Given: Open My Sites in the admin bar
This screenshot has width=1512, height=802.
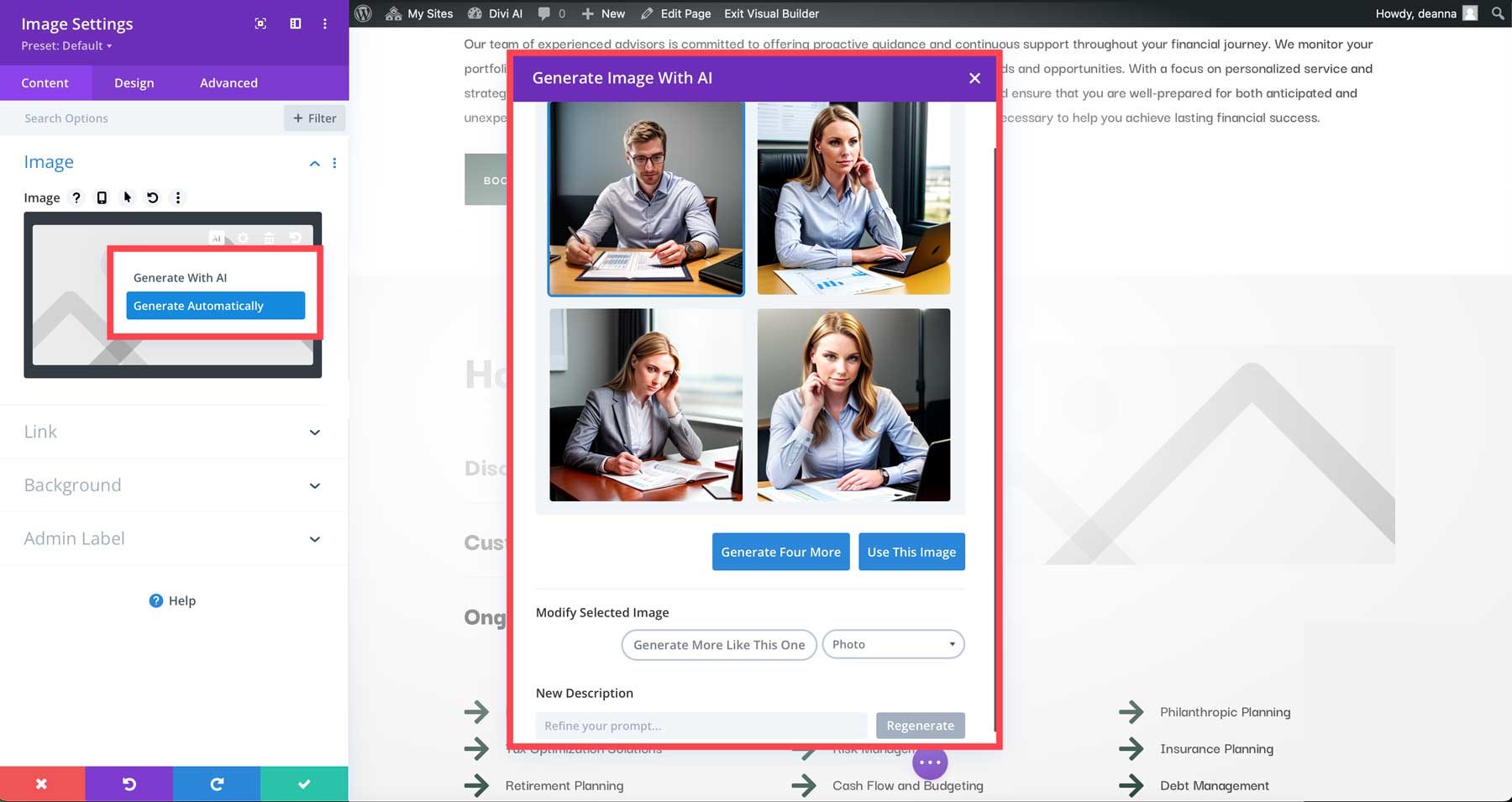Looking at the screenshot, I should [x=419, y=13].
